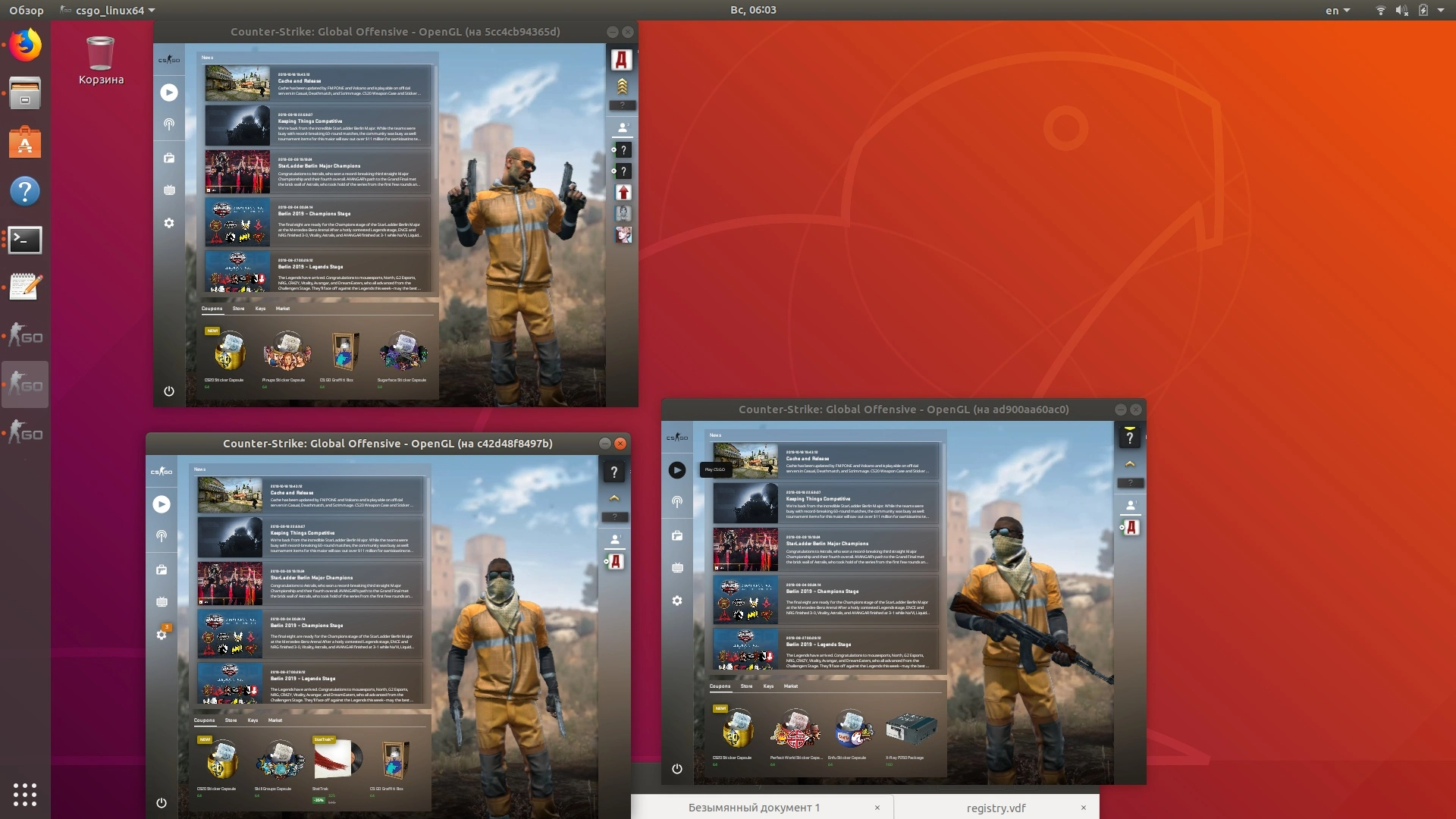Open Terminal from the dock
Viewport: 1456px width, 819px height.
click(x=25, y=240)
